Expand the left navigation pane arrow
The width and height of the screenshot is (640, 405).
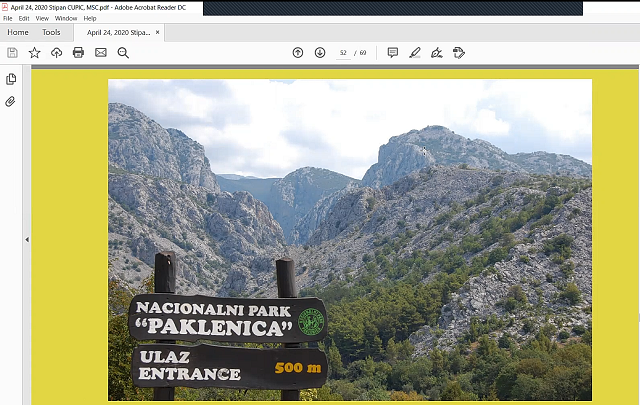[27, 240]
